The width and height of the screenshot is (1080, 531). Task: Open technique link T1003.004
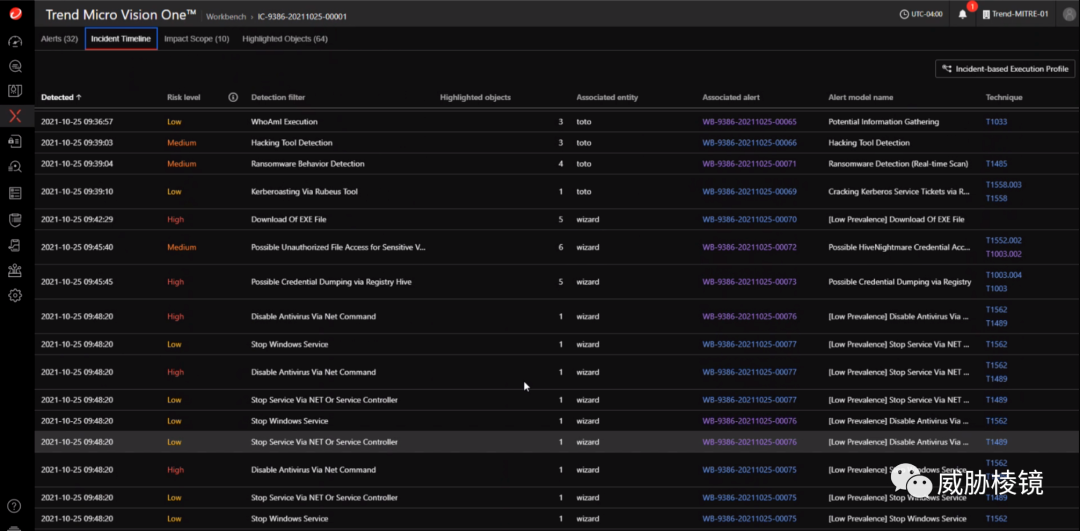tap(1004, 275)
